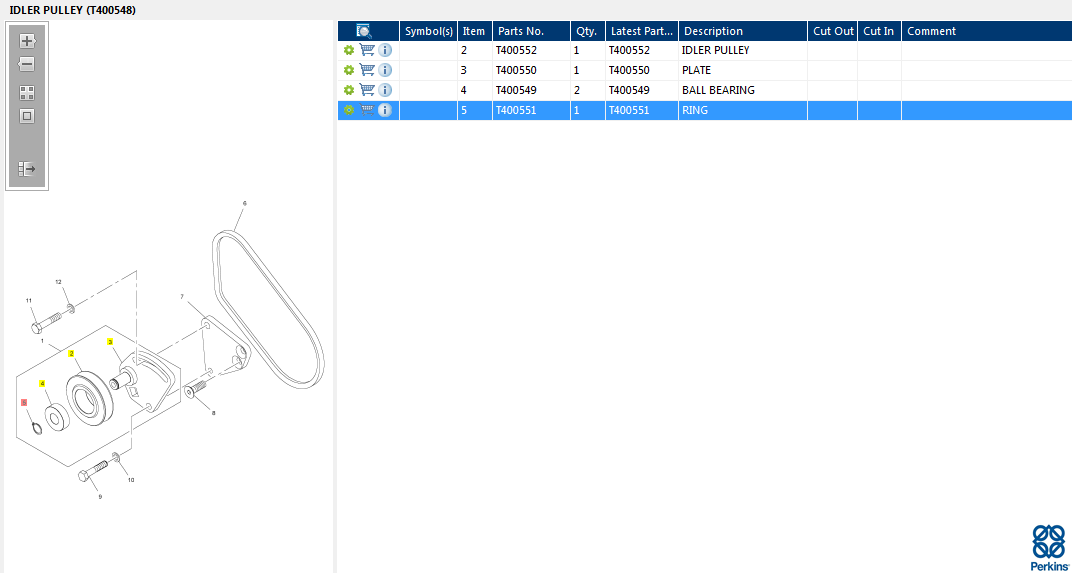Viewport: 1072px width, 573px height.
Task: Add PLATE T400550 to cart
Action: click(x=367, y=70)
